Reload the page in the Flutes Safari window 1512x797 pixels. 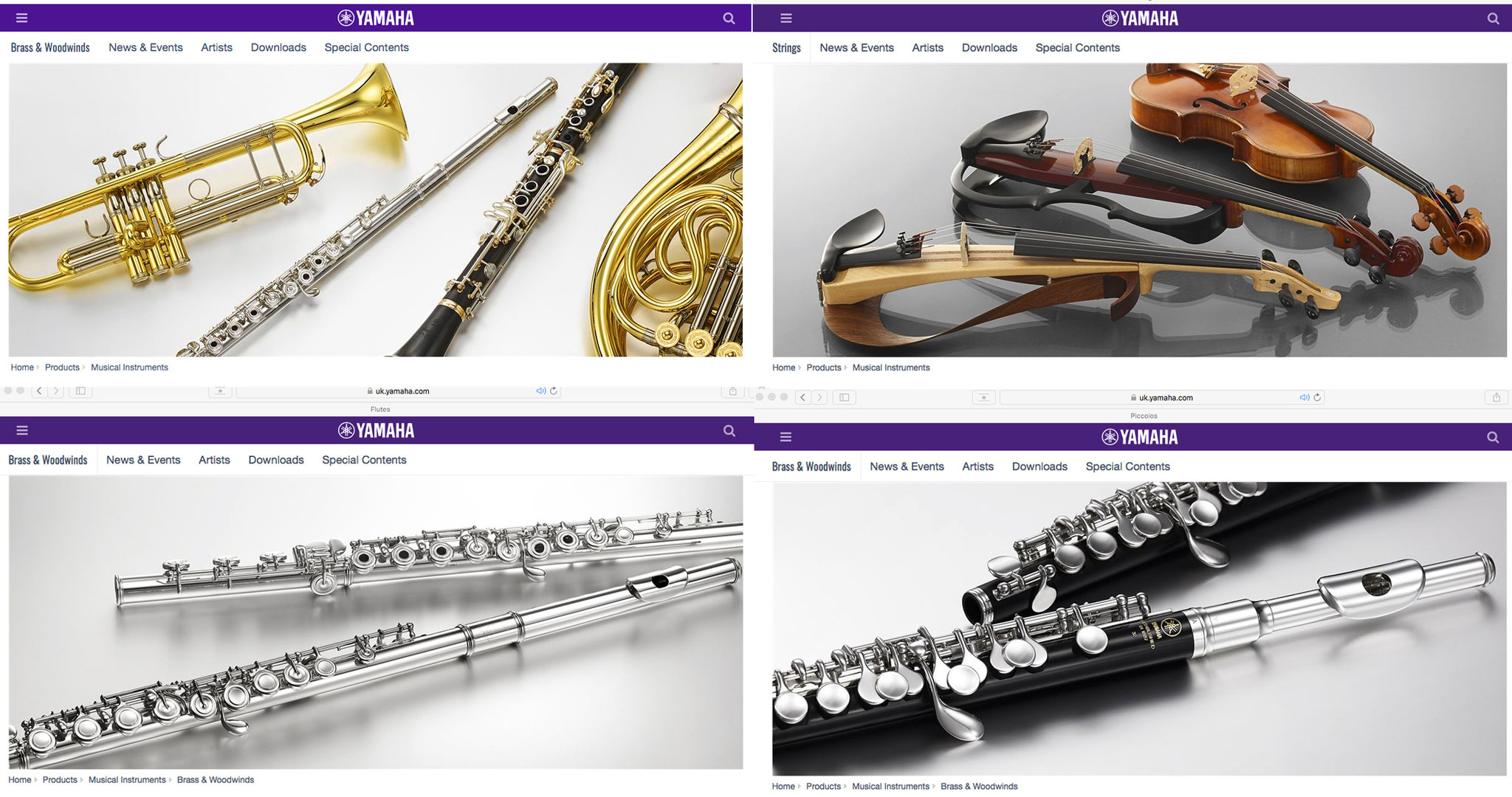click(554, 391)
